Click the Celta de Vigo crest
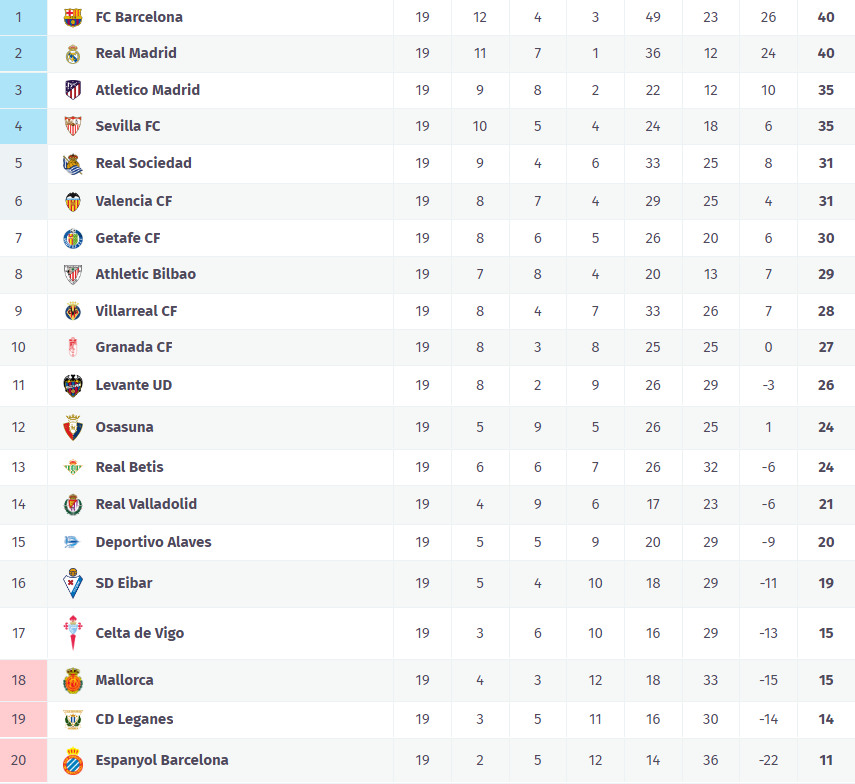 (73, 633)
